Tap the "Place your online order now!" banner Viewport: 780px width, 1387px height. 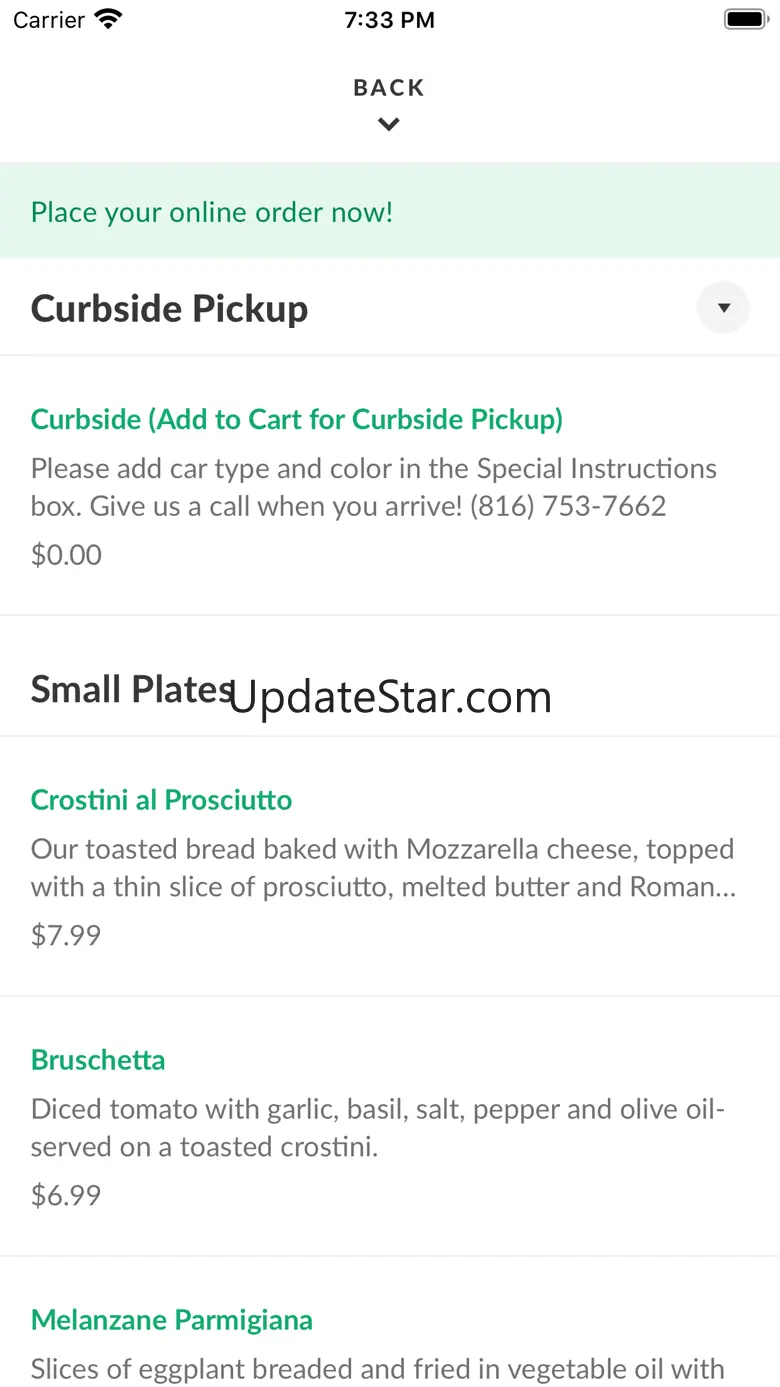(212, 212)
